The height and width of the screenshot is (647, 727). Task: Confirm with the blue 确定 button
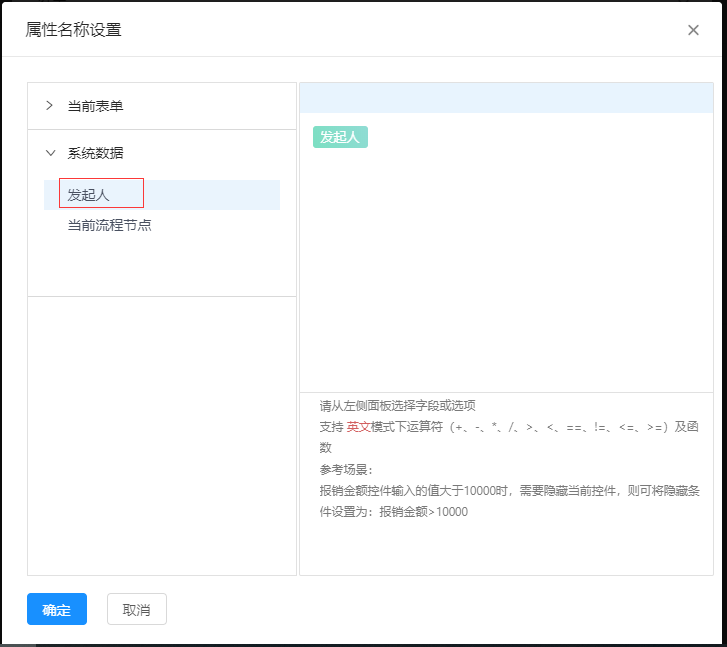point(57,609)
